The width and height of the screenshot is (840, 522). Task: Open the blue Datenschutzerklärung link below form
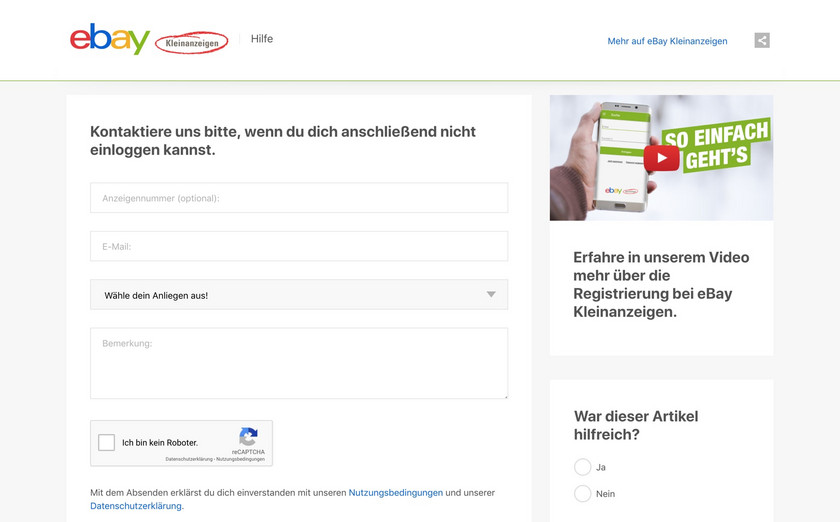click(x=136, y=506)
